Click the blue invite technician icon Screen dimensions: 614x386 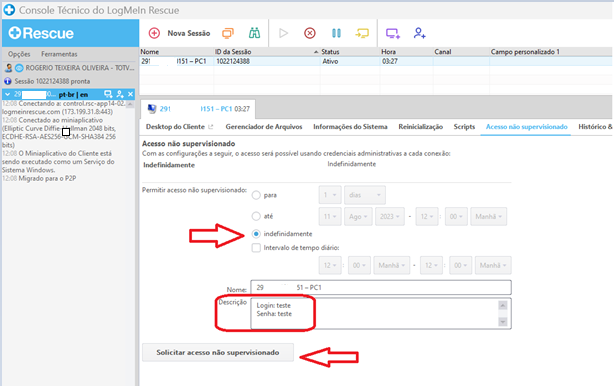[419, 33]
